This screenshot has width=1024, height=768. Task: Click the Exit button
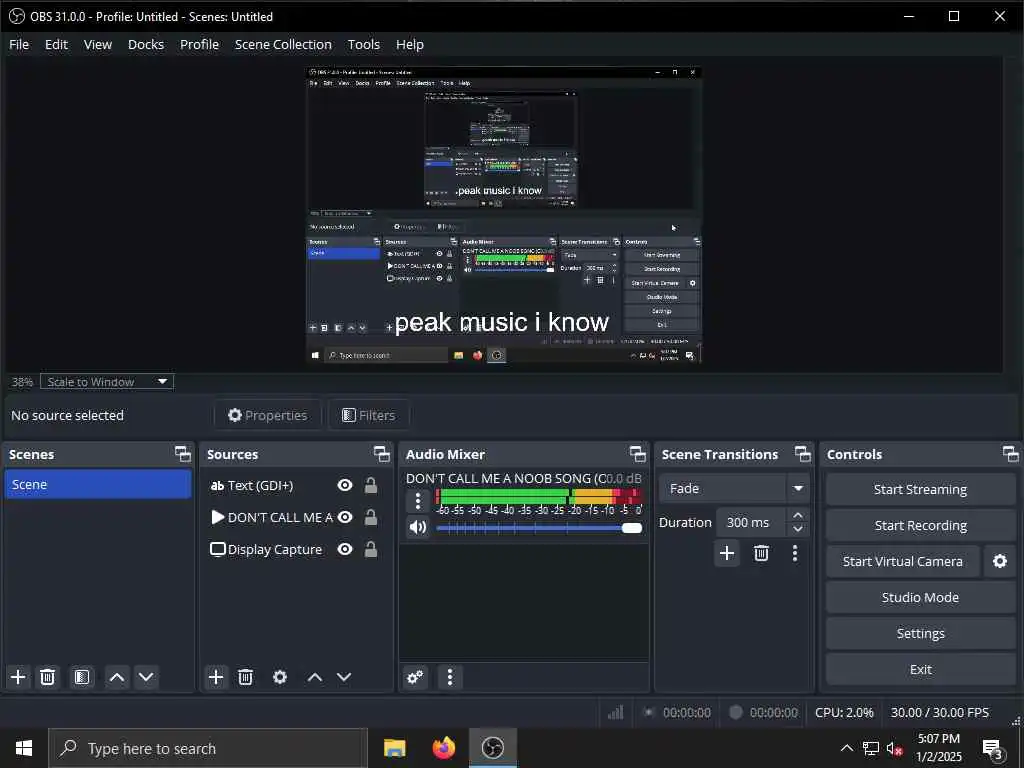pos(920,669)
